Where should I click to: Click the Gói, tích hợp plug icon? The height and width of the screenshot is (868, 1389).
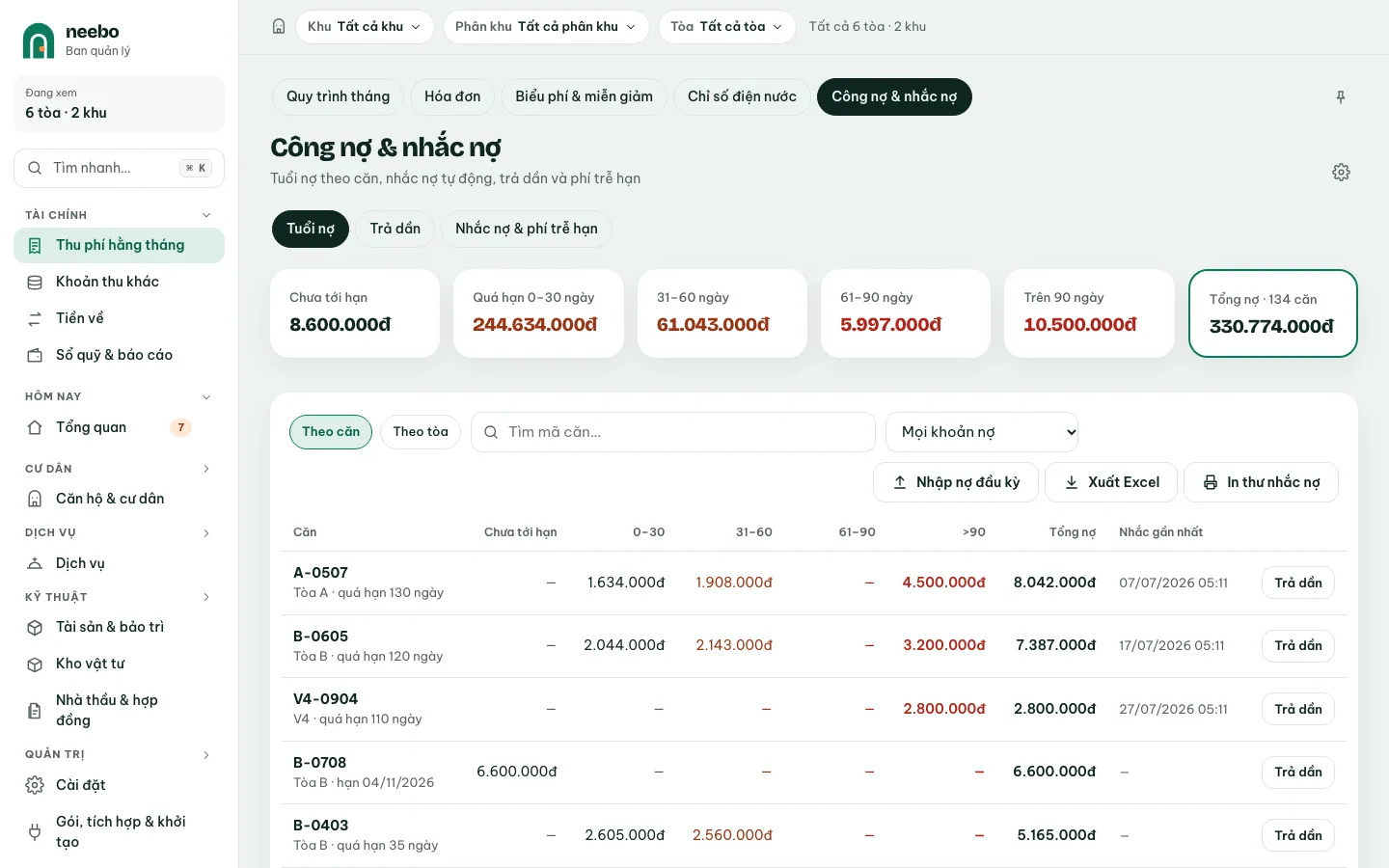click(x=35, y=831)
